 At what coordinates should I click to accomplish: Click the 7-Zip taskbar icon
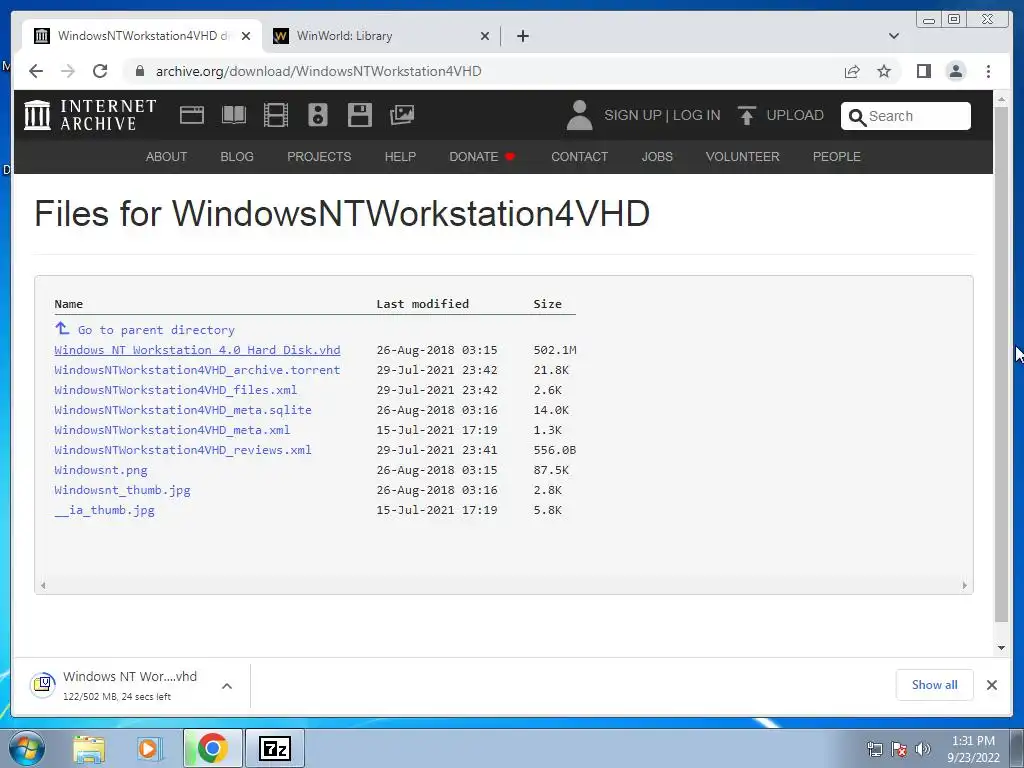click(274, 748)
